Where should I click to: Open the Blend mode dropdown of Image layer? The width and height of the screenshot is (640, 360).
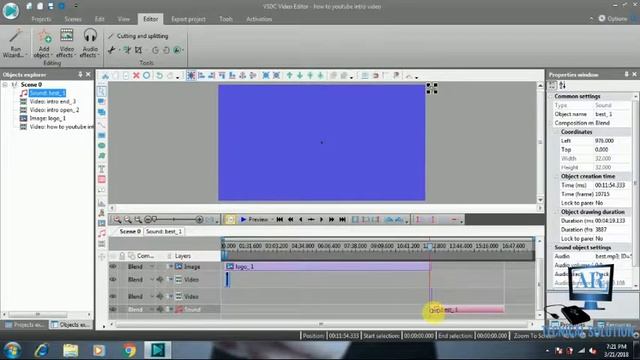[152, 267]
